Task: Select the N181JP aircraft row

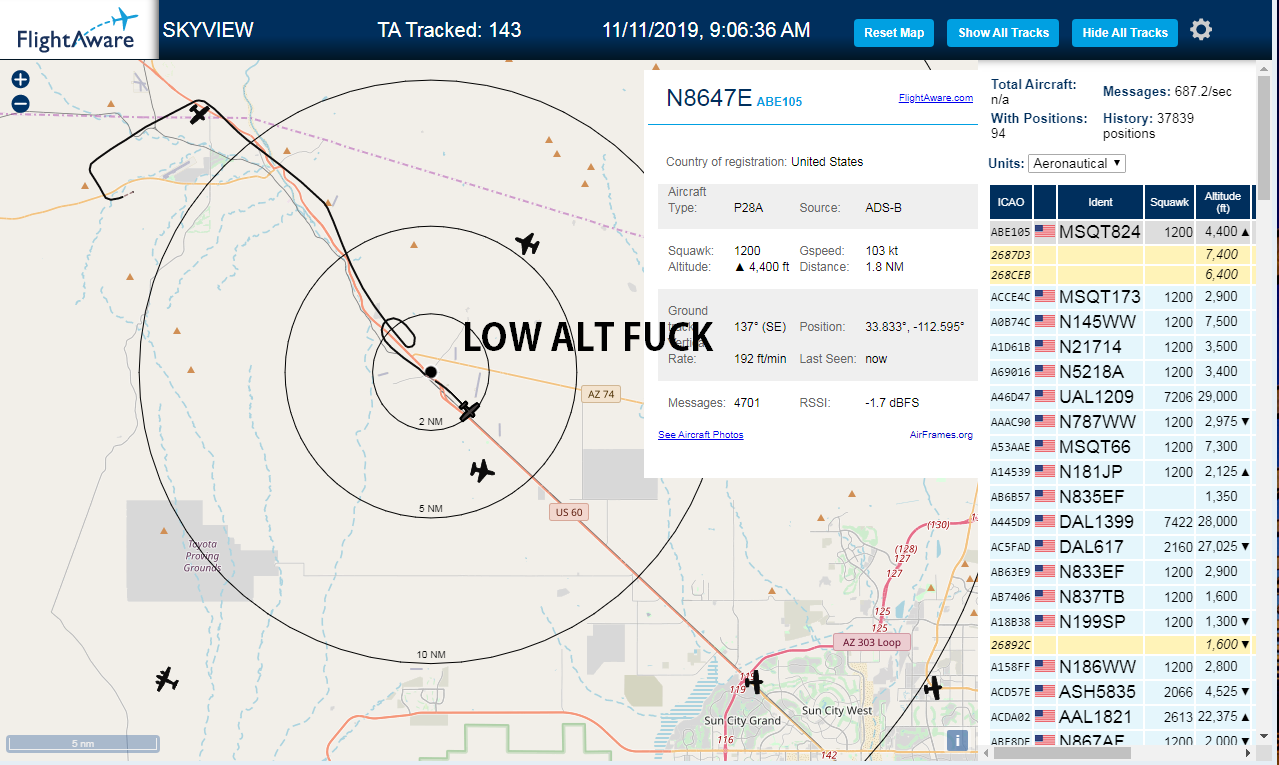Action: tap(1120, 472)
